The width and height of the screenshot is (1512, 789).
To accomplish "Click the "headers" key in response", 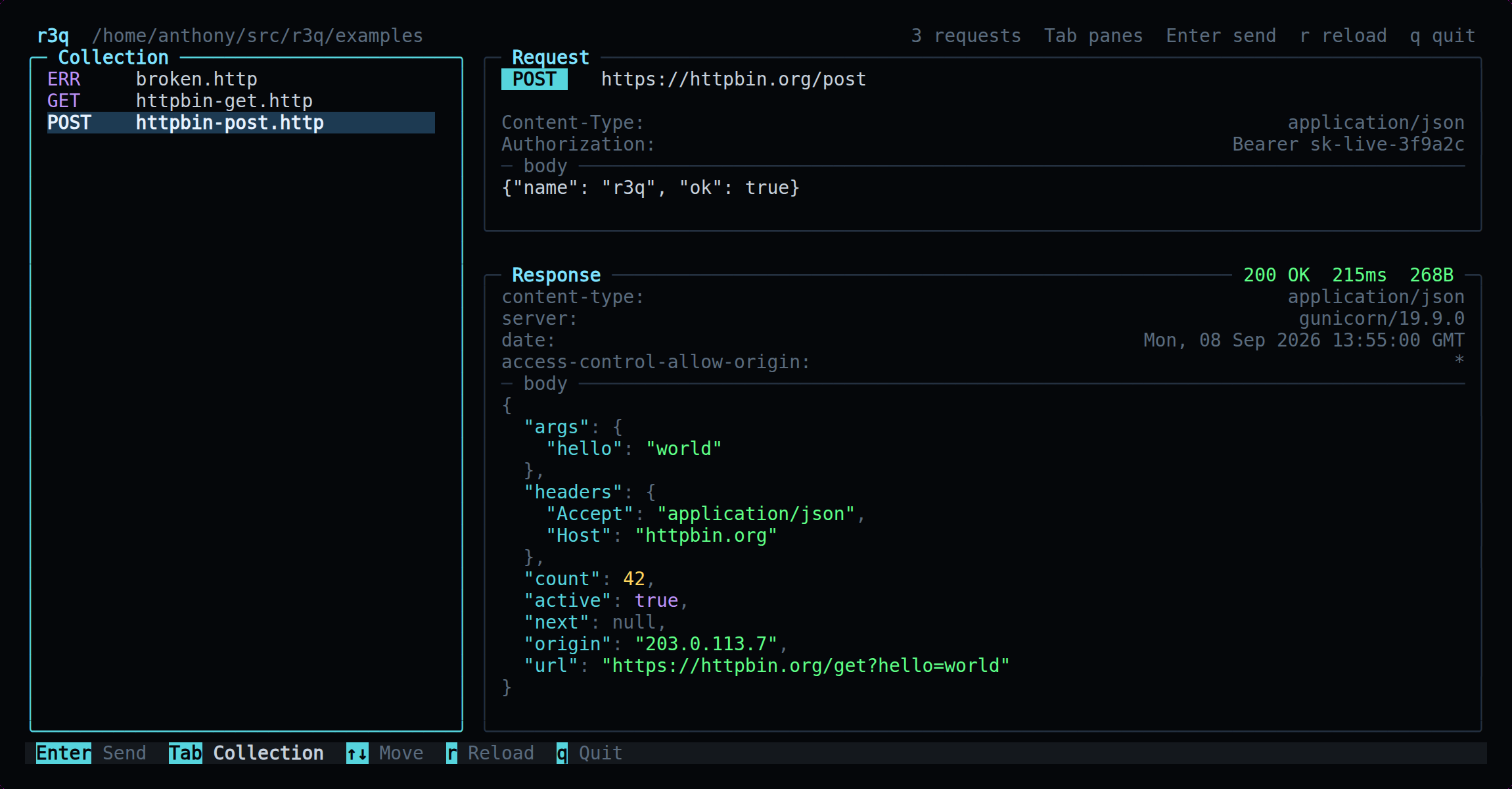I will pyautogui.click(x=572, y=492).
